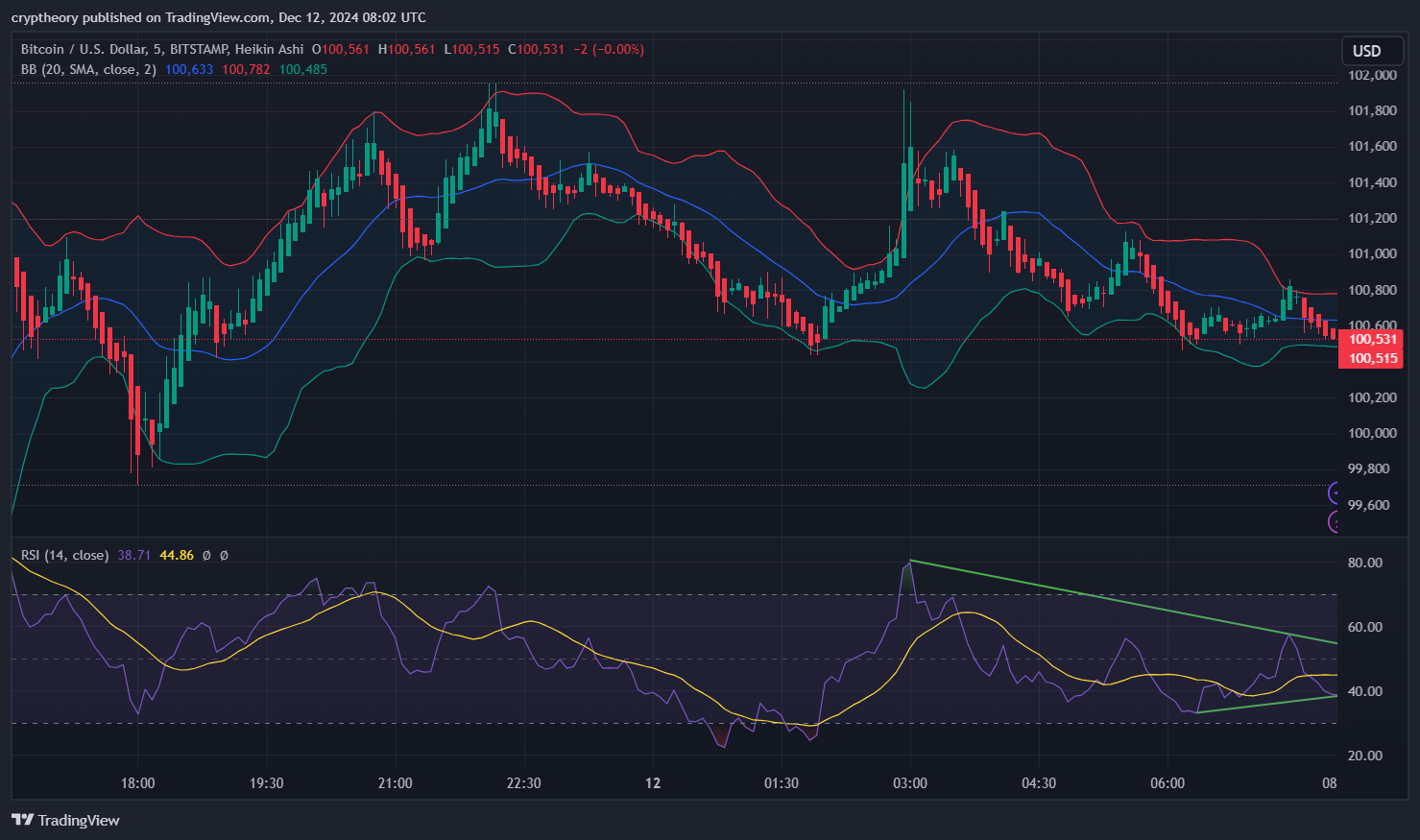Click the red 100,515 price tag

[1371, 358]
